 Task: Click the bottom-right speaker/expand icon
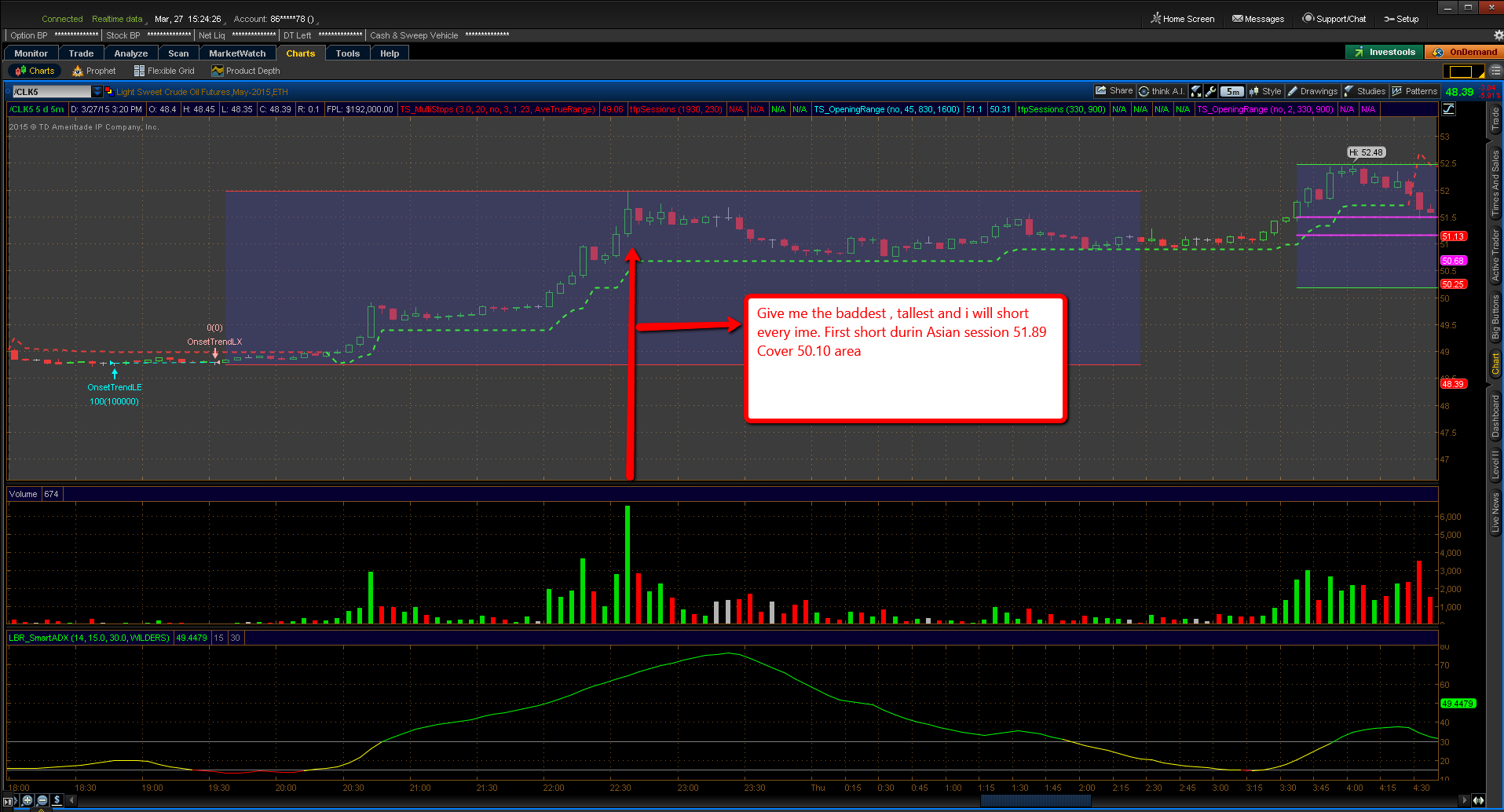pyautogui.click(x=1479, y=800)
